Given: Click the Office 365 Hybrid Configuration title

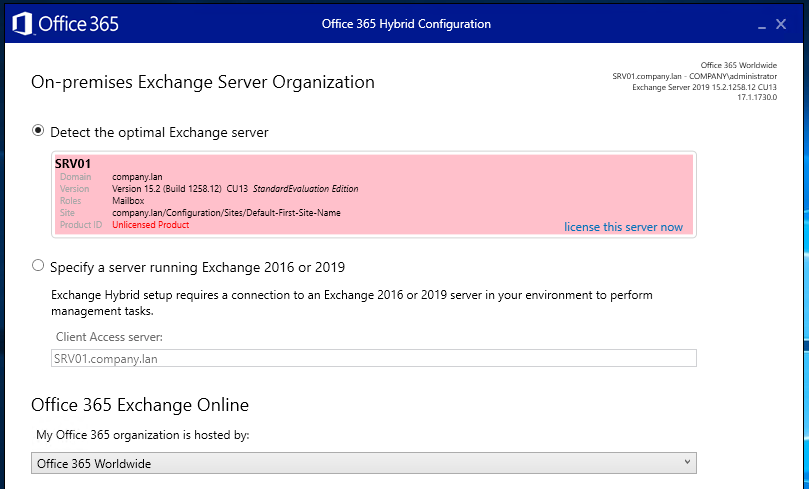Looking at the screenshot, I should (x=406, y=24).
